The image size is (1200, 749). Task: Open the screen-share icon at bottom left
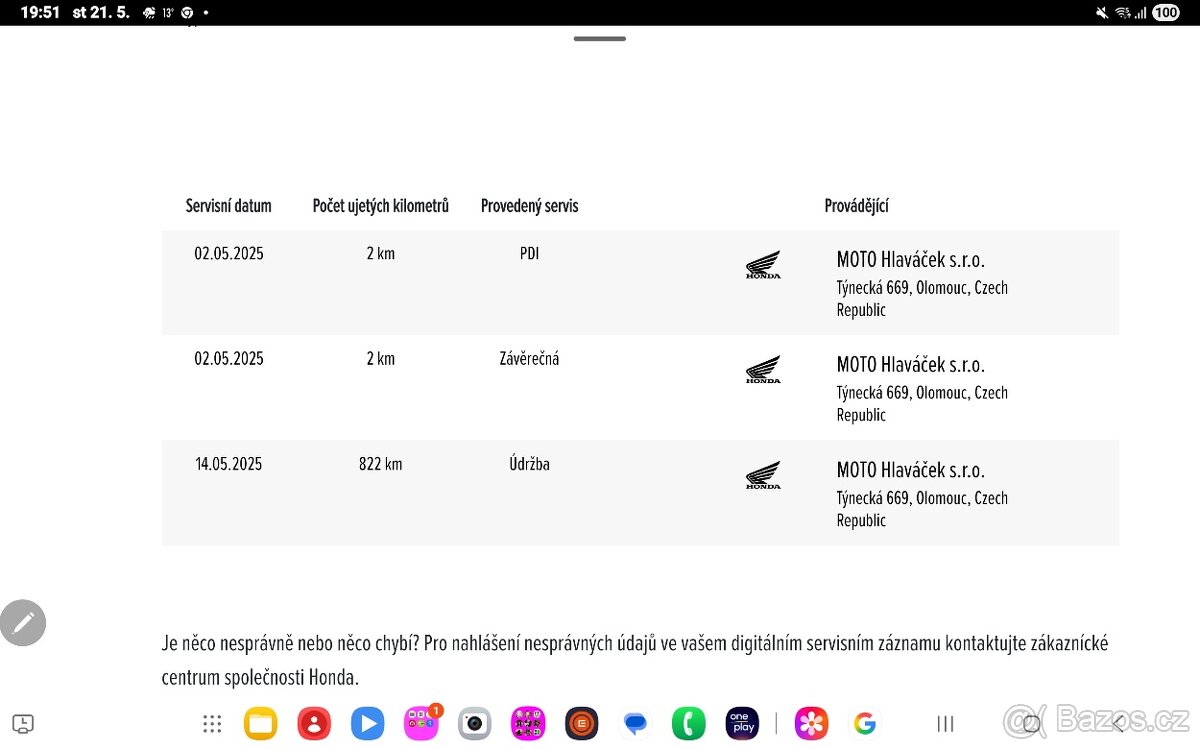click(x=24, y=723)
